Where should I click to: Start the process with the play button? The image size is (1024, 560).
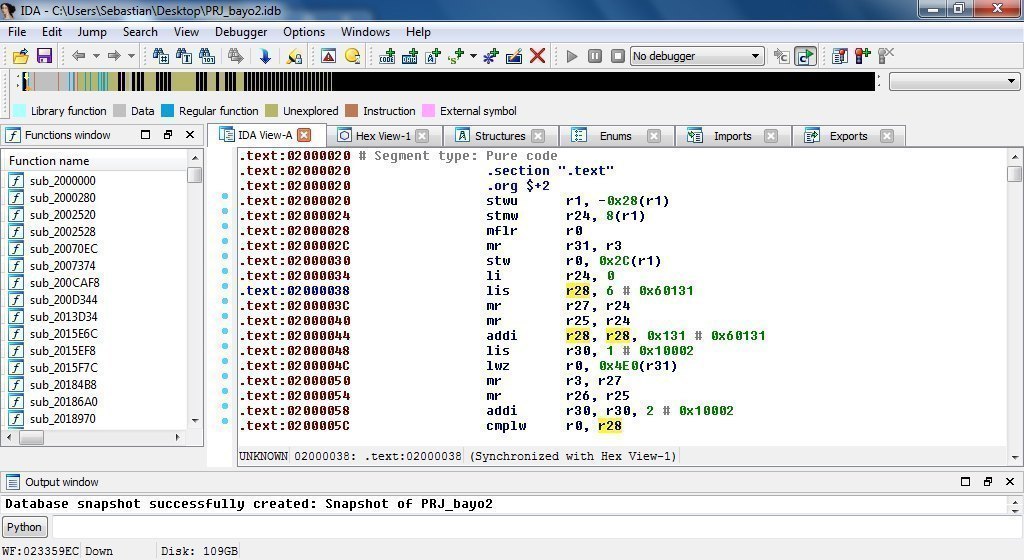tap(572, 56)
